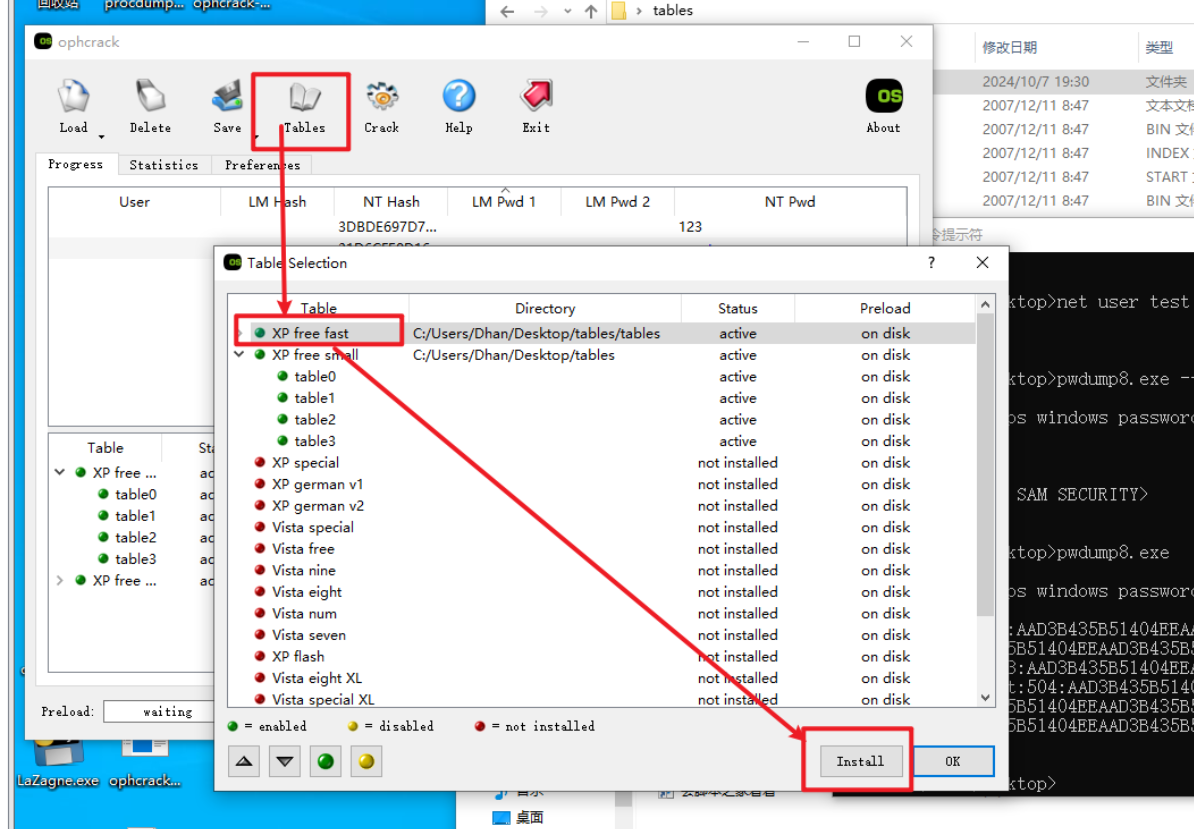Open the Load tool in ophcrack
Image resolution: width=1194 pixels, height=829 pixels.
click(x=74, y=107)
